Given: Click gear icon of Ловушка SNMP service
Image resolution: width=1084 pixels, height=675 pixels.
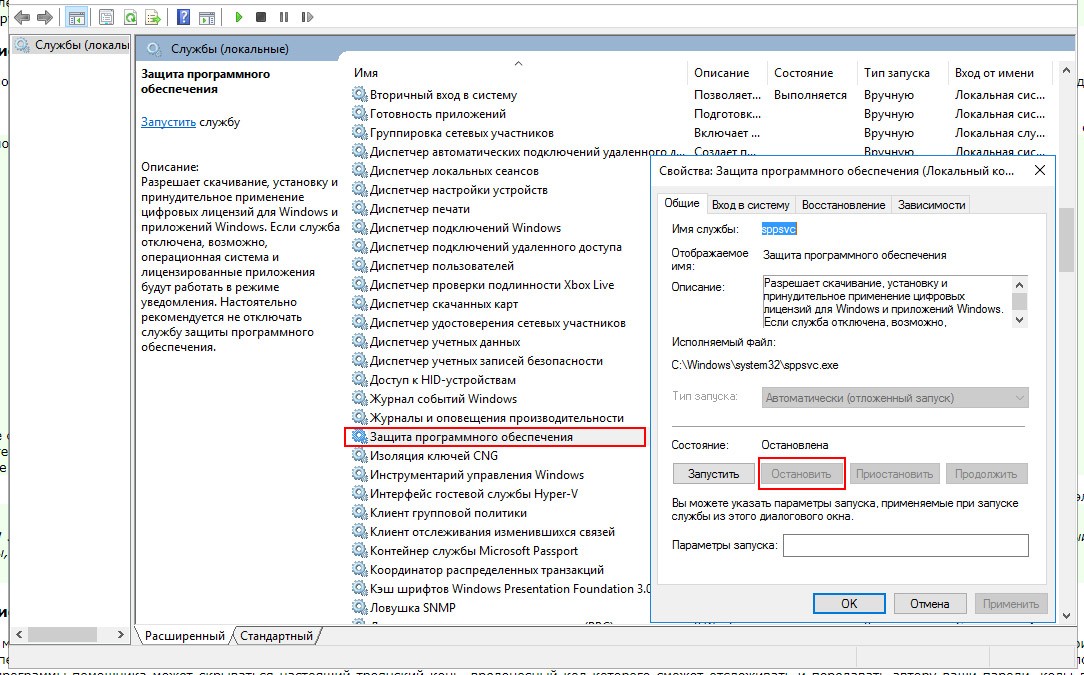Looking at the screenshot, I should point(359,608).
